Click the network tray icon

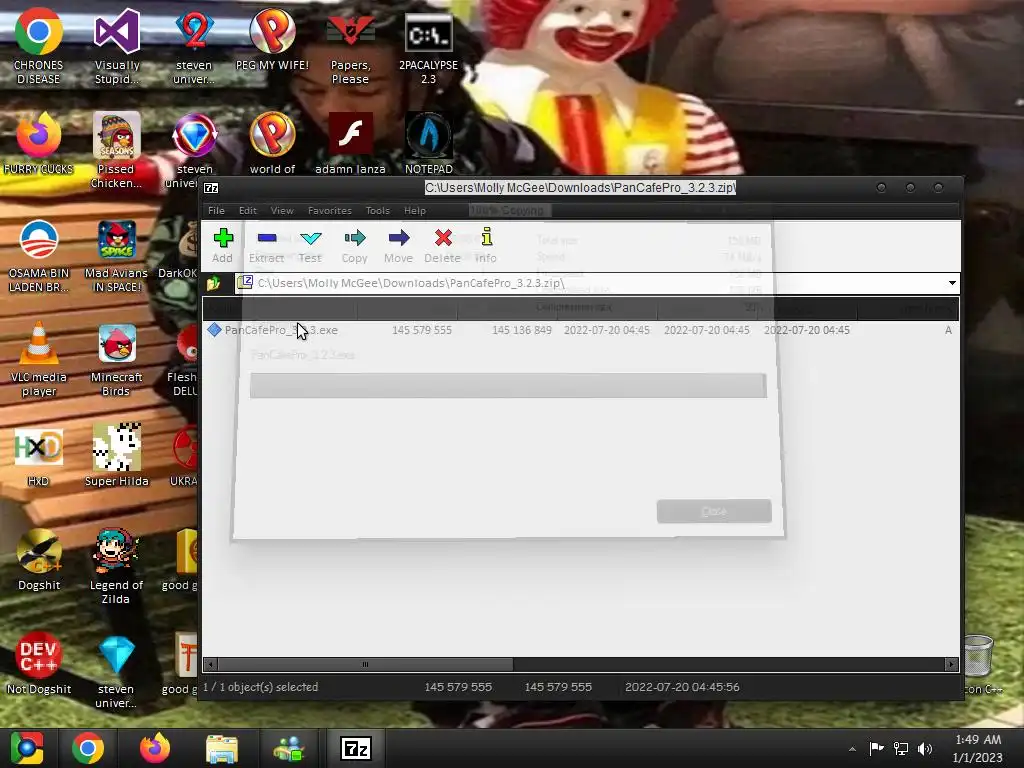(901, 748)
